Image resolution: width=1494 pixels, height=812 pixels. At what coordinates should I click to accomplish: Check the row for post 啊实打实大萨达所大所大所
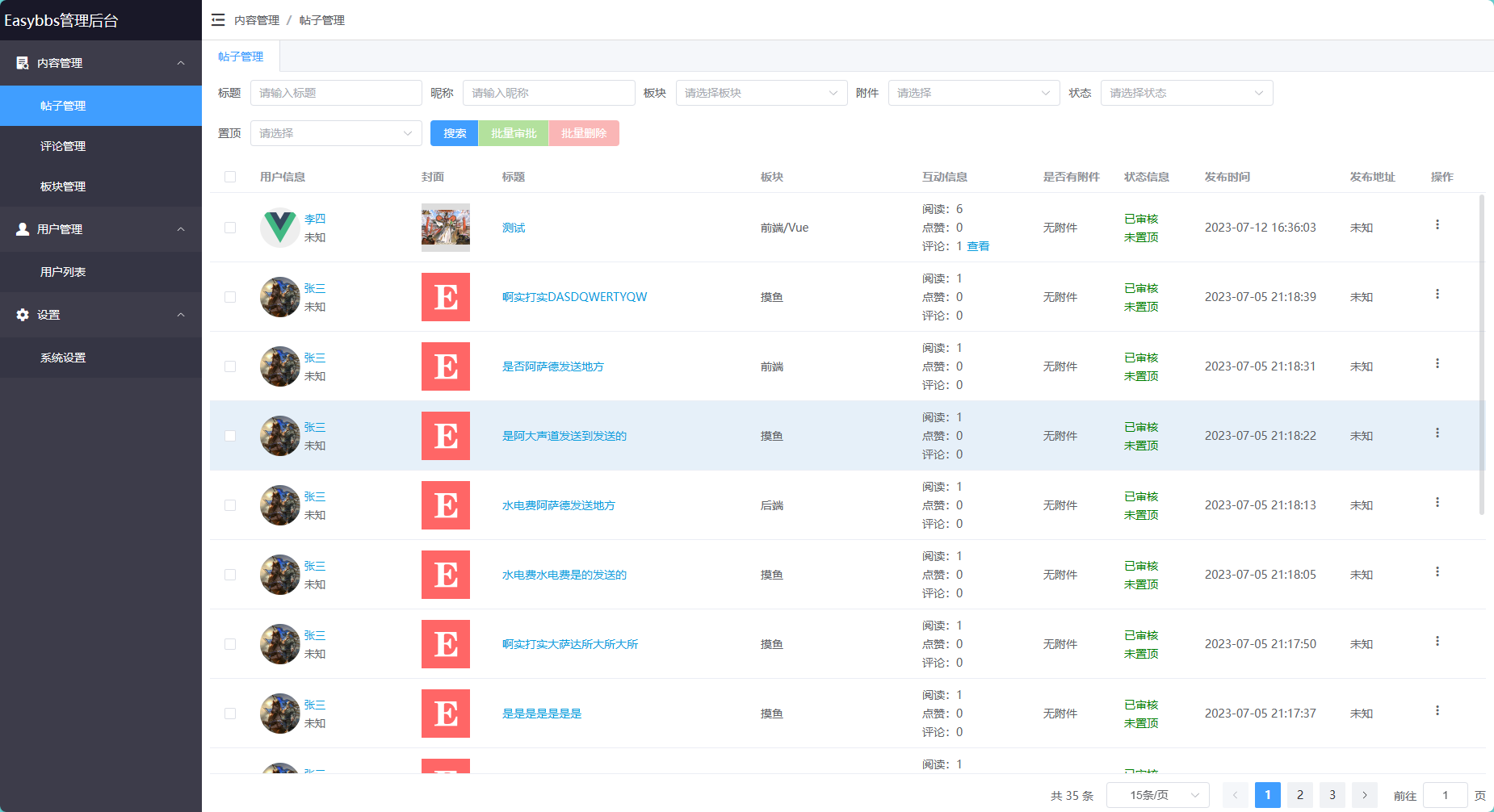pos(230,644)
